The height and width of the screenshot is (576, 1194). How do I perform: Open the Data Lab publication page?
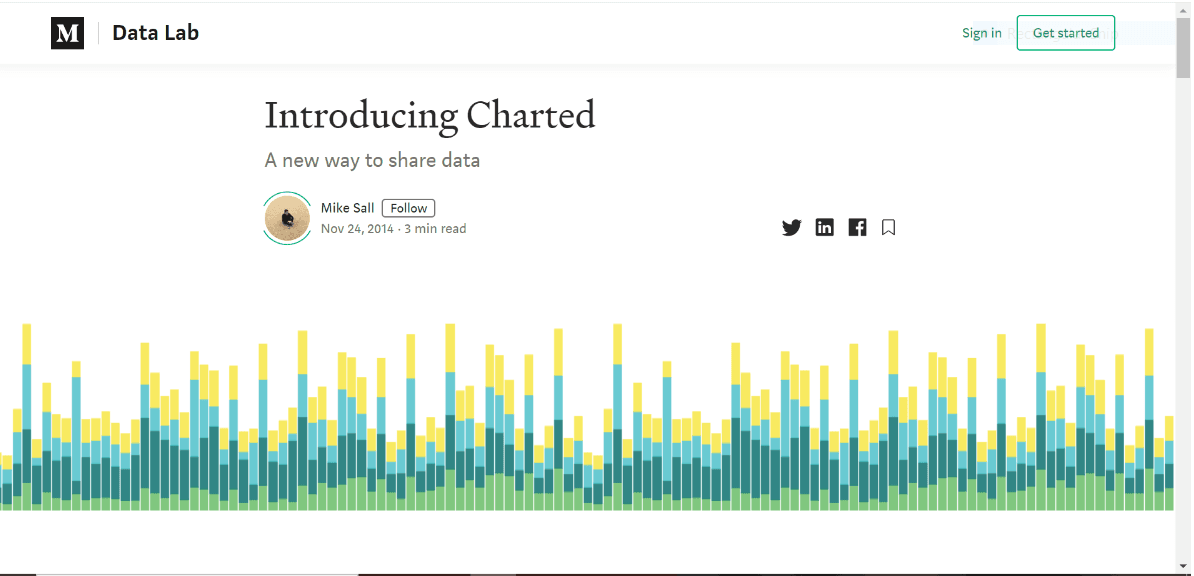tap(155, 33)
